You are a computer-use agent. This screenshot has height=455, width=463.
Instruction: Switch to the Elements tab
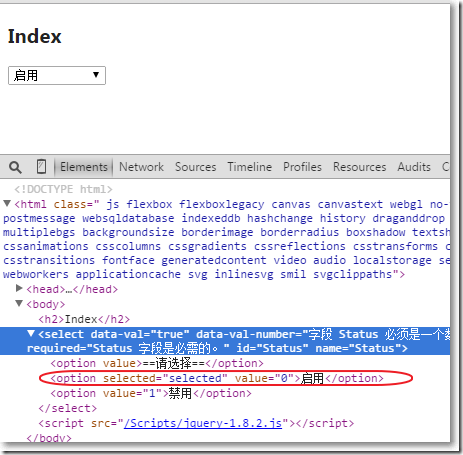pyautogui.click(x=84, y=167)
